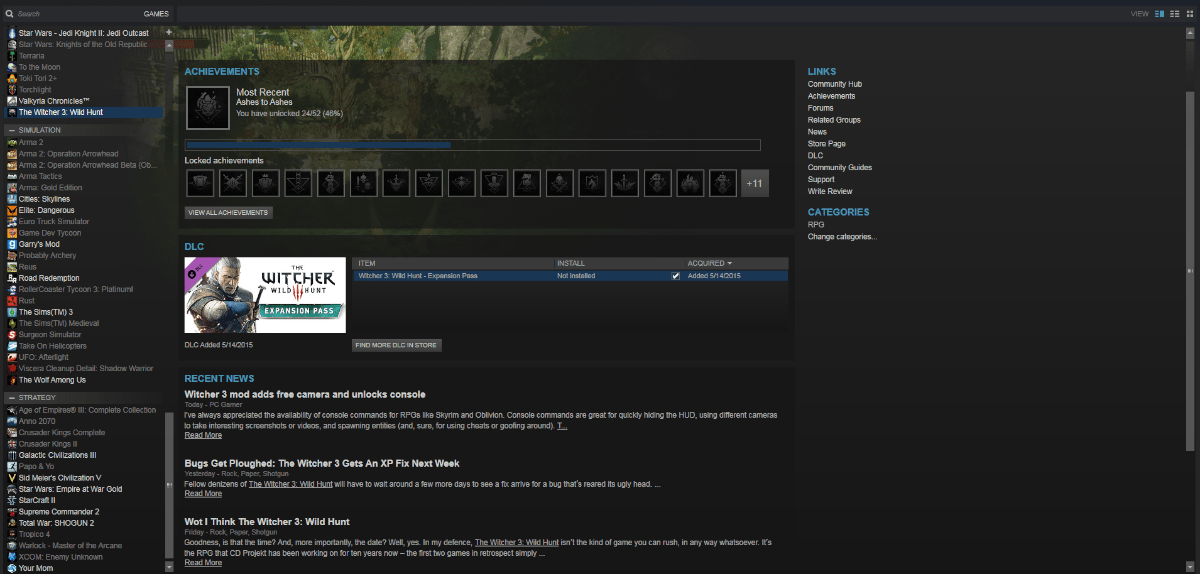Select The Witcher 3: Wild Hunt entry

[81, 112]
